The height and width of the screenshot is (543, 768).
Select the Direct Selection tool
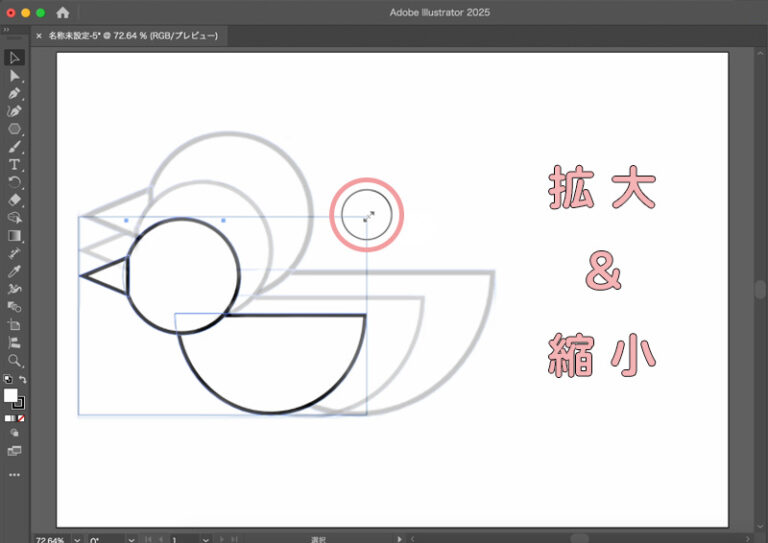coord(15,75)
